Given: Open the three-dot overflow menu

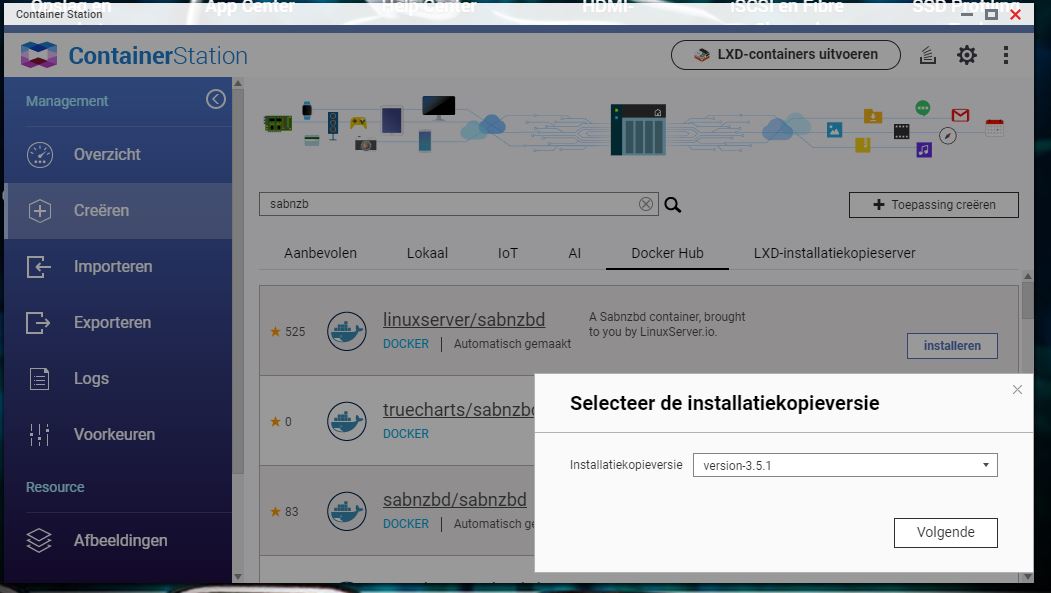Looking at the screenshot, I should (x=1006, y=55).
